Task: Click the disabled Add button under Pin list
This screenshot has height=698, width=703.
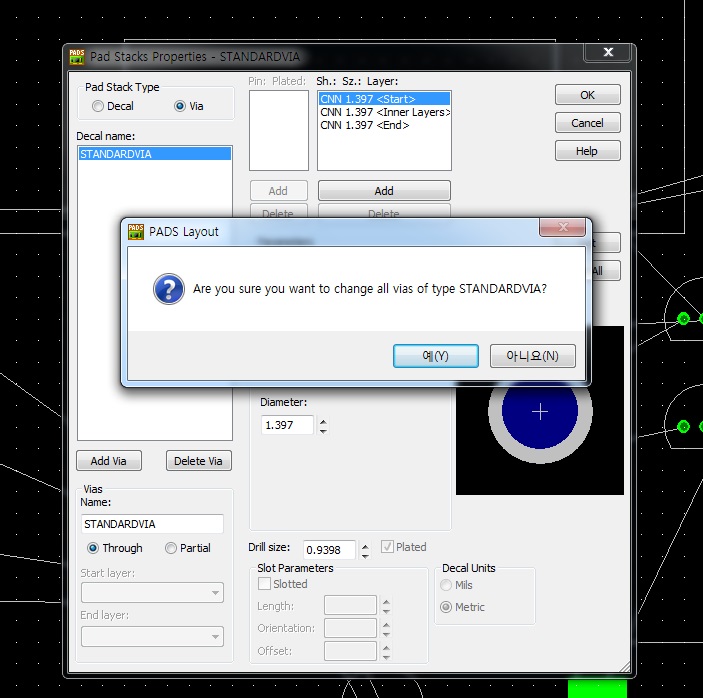Action: pos(278,191)
